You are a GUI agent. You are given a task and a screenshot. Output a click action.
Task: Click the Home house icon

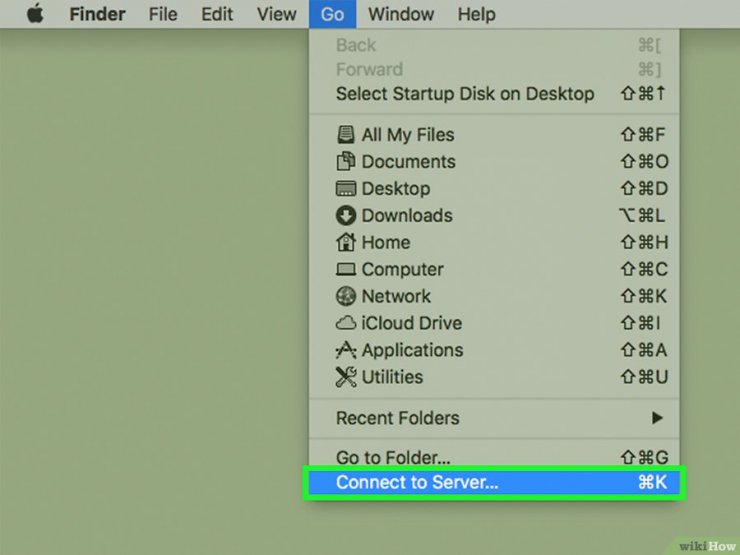point(345,242)
